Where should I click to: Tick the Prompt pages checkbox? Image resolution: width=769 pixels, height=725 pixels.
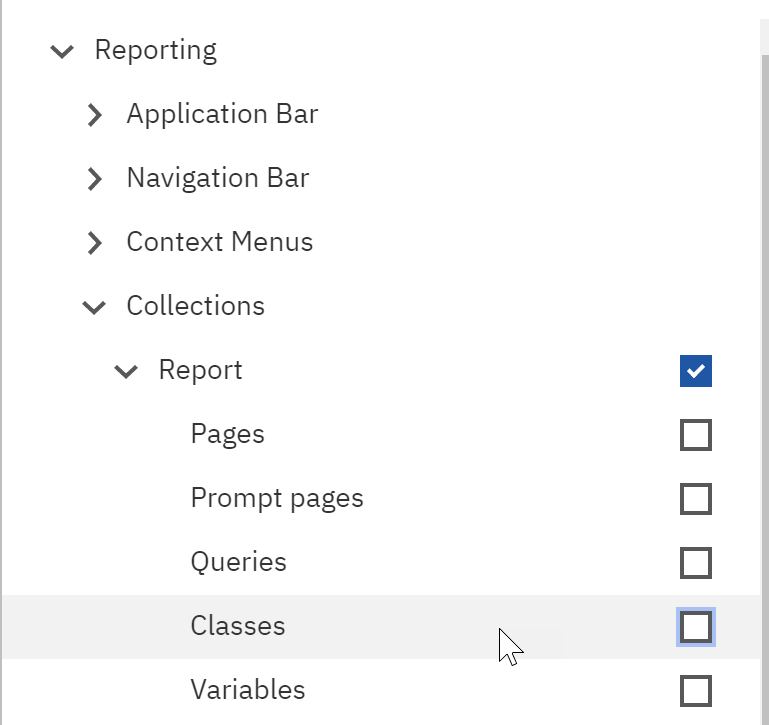tap(695, 499)
